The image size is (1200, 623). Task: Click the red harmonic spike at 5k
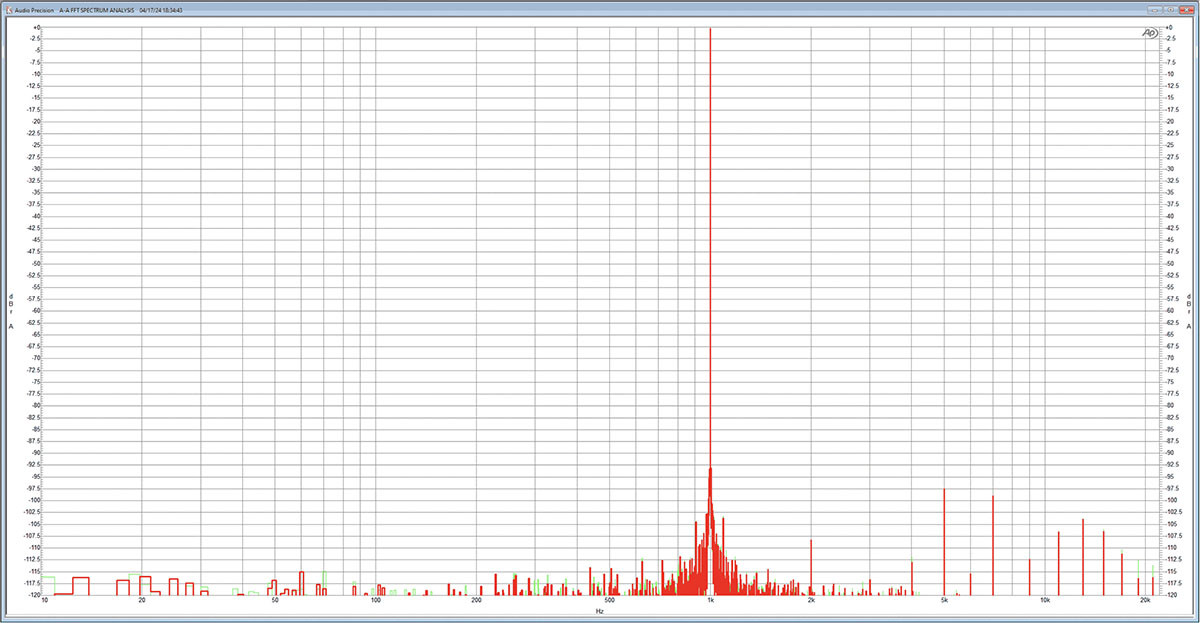pos(944,540)
